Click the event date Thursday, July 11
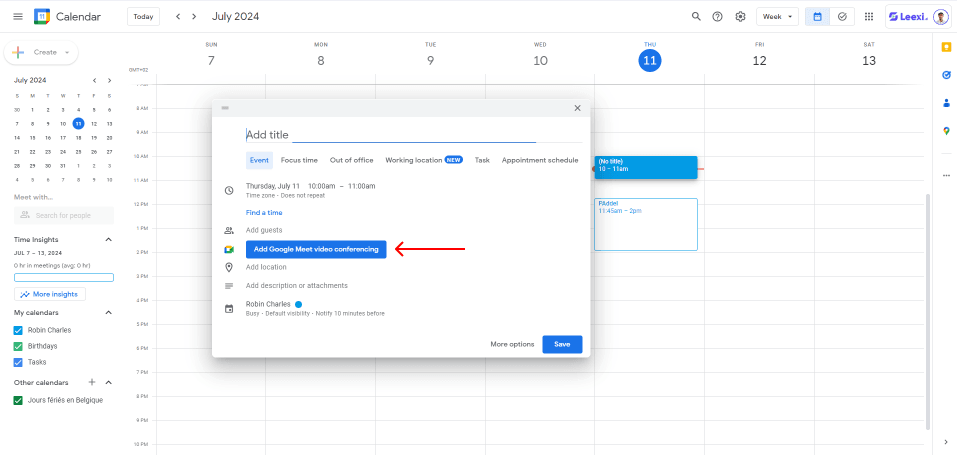Image resolution: width=957 pixels, height=455 pixels. 273,186
